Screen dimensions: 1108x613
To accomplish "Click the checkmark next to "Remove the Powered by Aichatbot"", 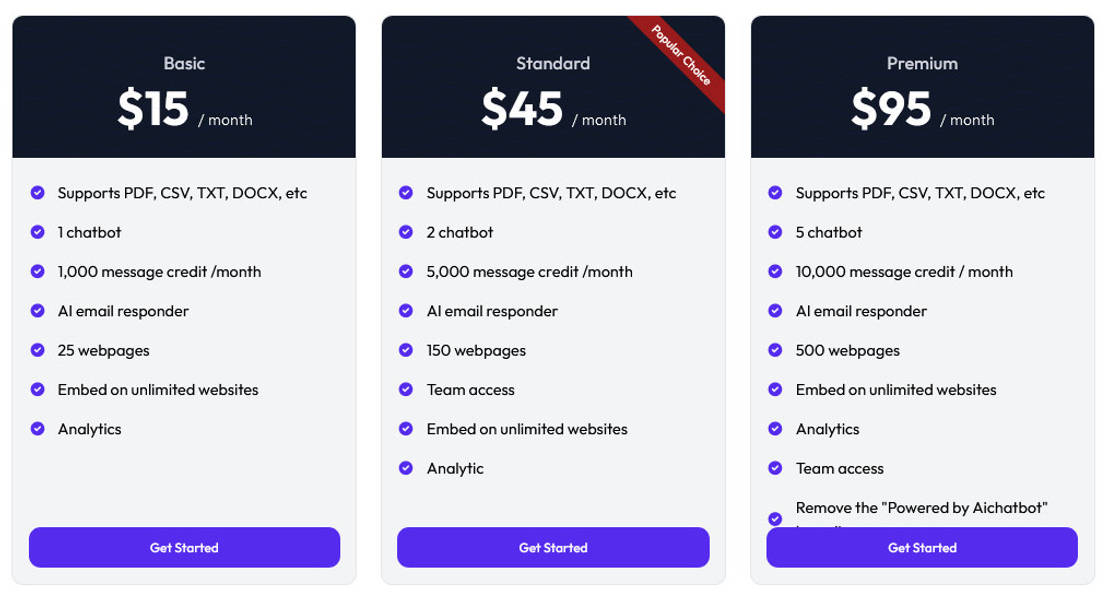I will pyautogui.click(x=775, y=518).
